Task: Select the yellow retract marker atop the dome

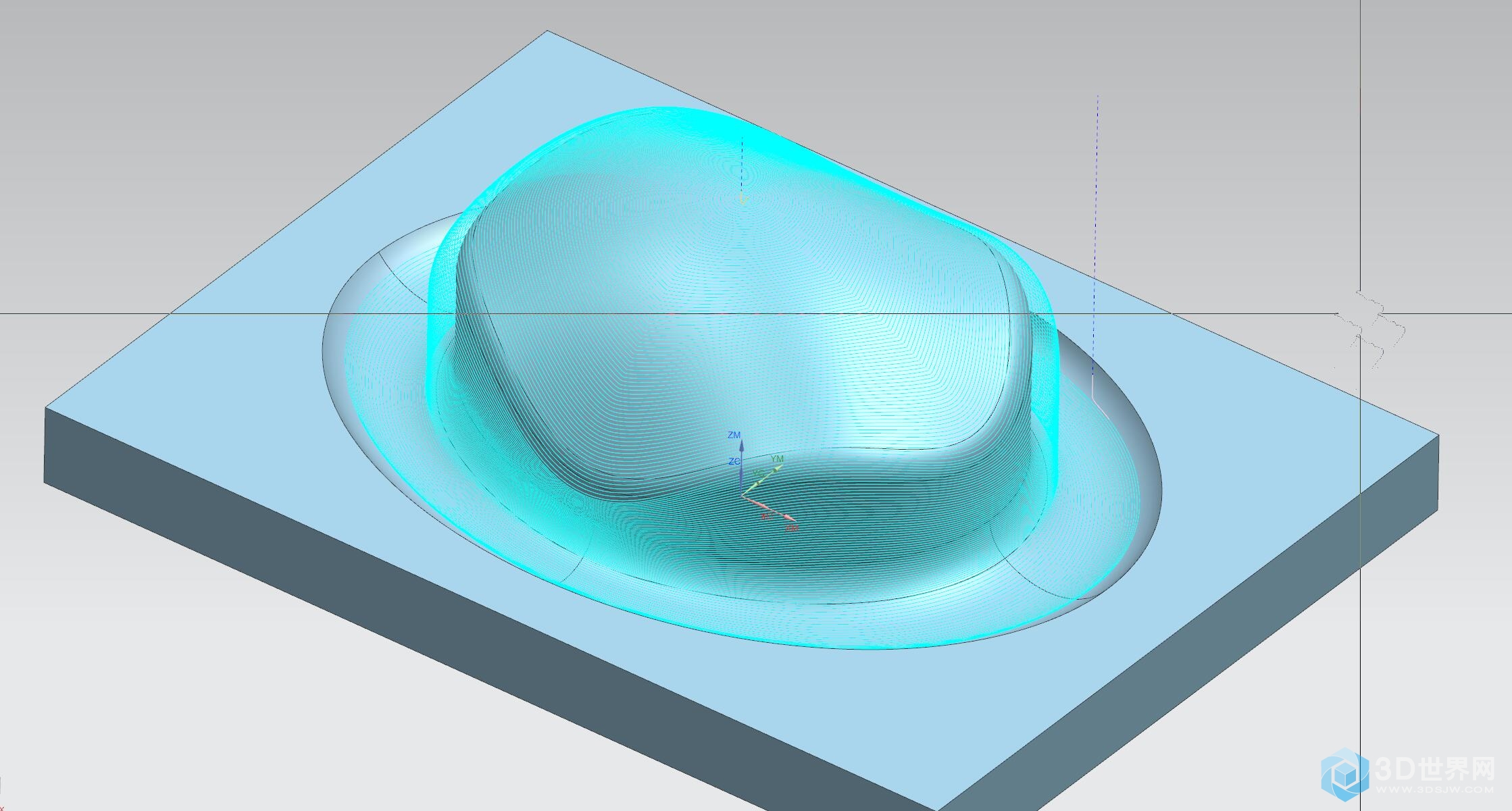Action: [743, 199]
